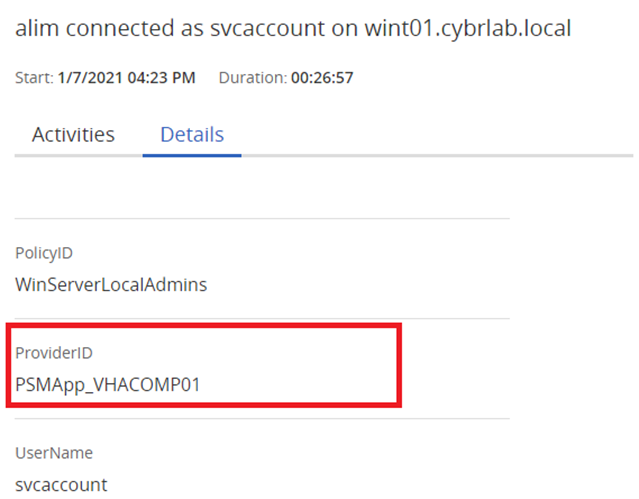Viewport: 639px width, 499px height.
Task: Click the word 'alim' in the session title
Action: pos(36,29)
